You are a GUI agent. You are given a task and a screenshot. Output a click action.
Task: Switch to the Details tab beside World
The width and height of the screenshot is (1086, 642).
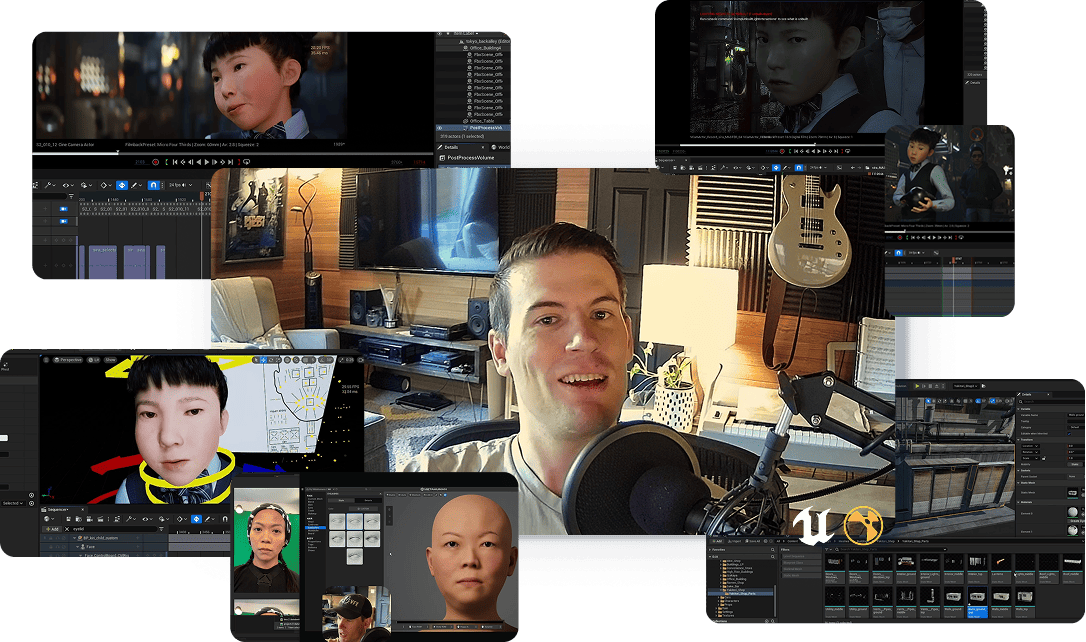pos(450,147)
